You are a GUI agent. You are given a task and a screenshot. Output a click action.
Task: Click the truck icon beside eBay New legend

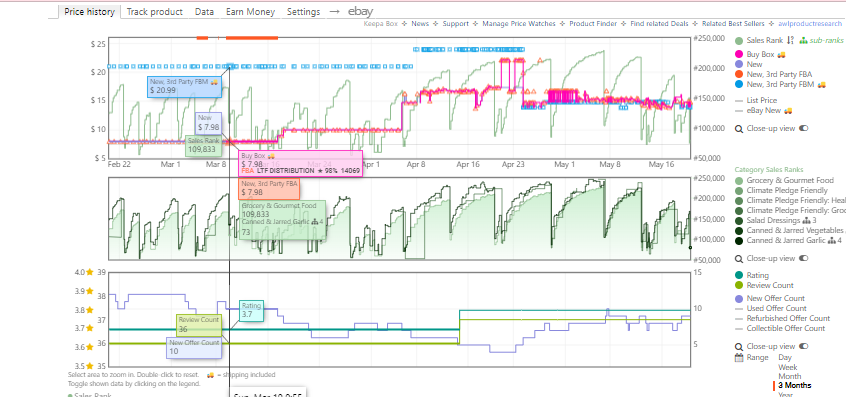click(788, 111)
